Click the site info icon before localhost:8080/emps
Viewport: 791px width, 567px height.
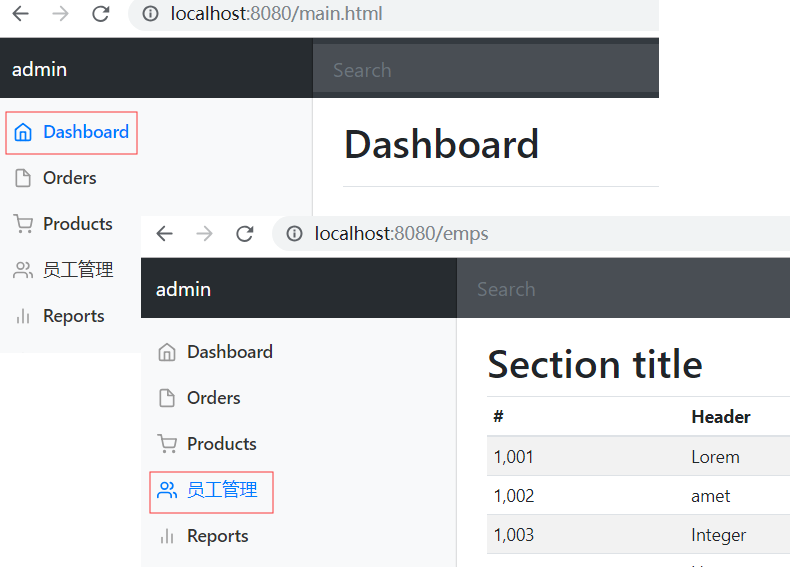coord(295,234)
